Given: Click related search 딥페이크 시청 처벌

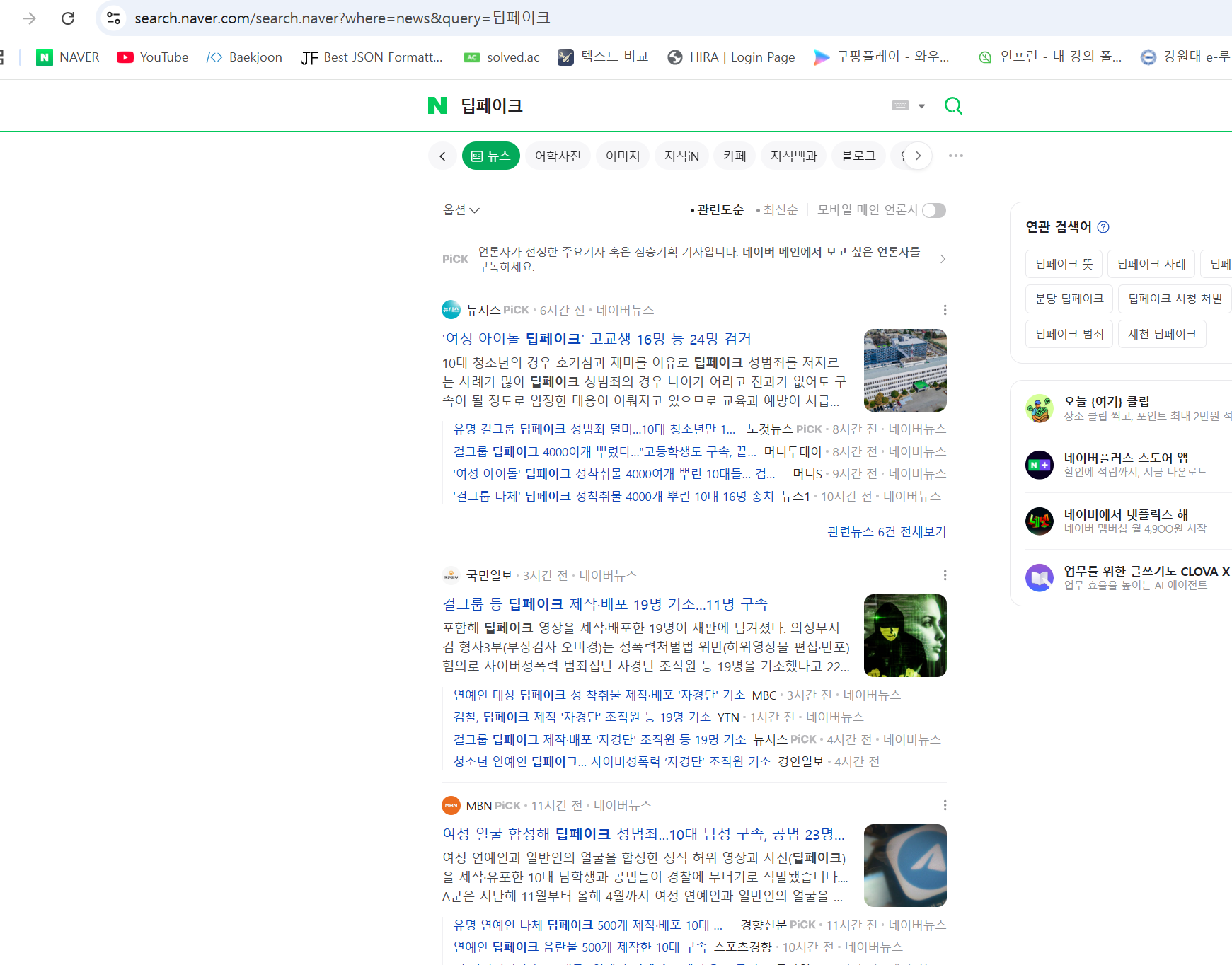Looking at the screenshot, I should [x=1175, y=299].
